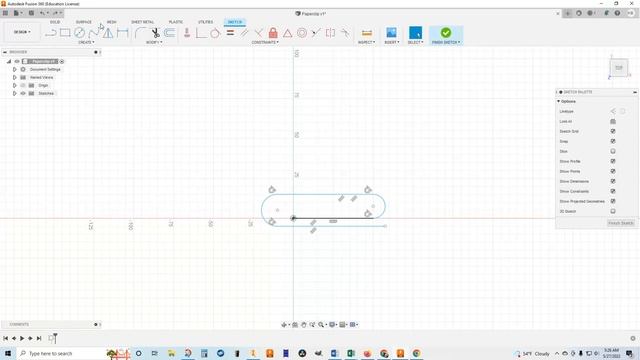
Task: Apply the Fix/Unfix lock constraint
Action: pyautogui.click(x=273, y=33)
